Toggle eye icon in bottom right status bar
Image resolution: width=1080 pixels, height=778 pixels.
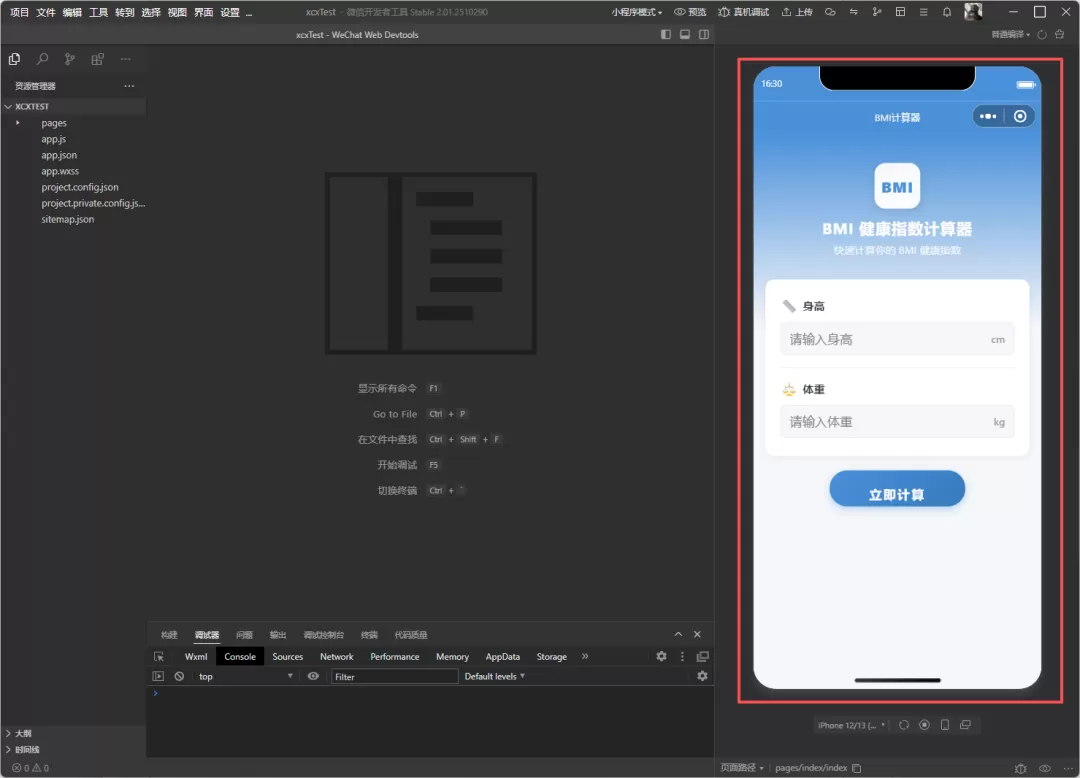click(x=1045, y=768)
